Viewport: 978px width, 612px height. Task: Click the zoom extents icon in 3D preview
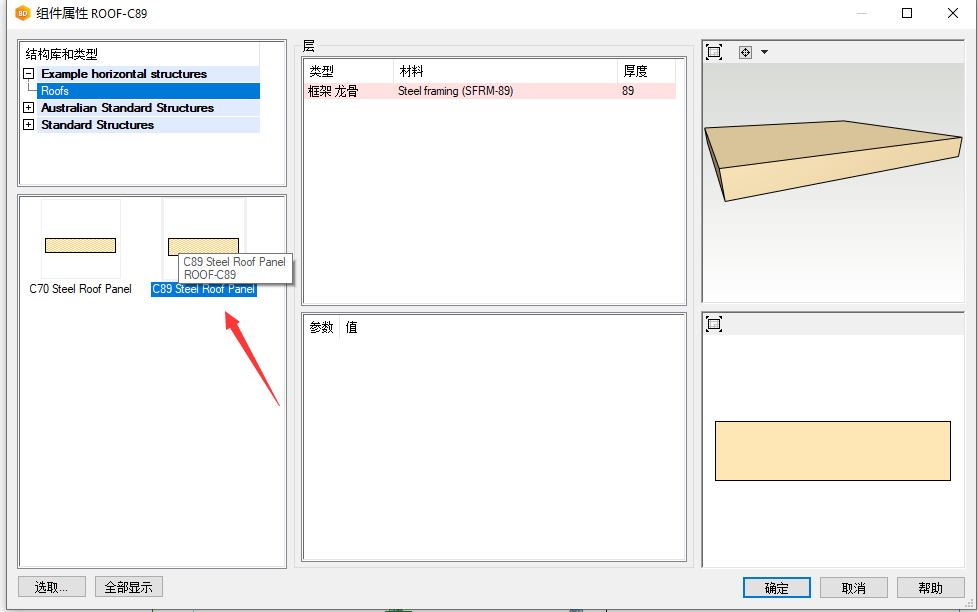pos(714,52)
